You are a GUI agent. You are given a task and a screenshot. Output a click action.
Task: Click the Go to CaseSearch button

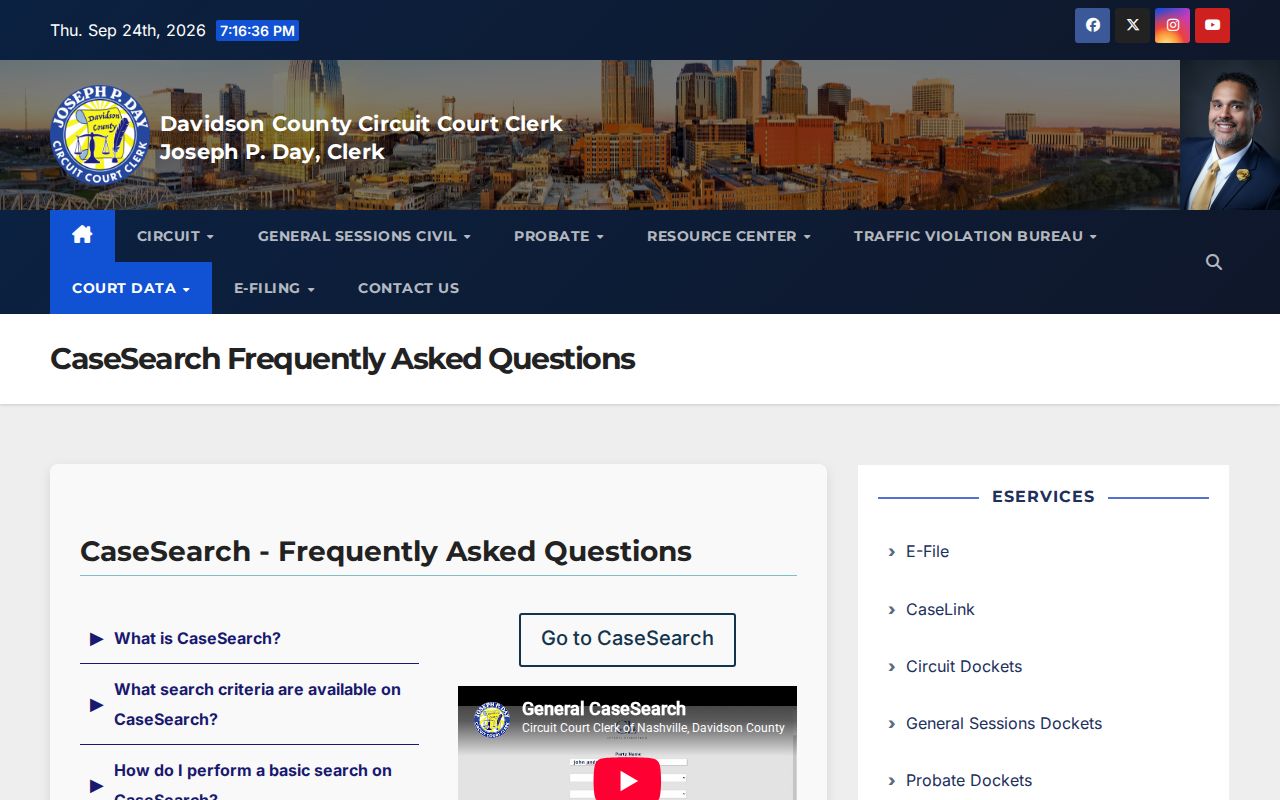[x=627, y=639]
